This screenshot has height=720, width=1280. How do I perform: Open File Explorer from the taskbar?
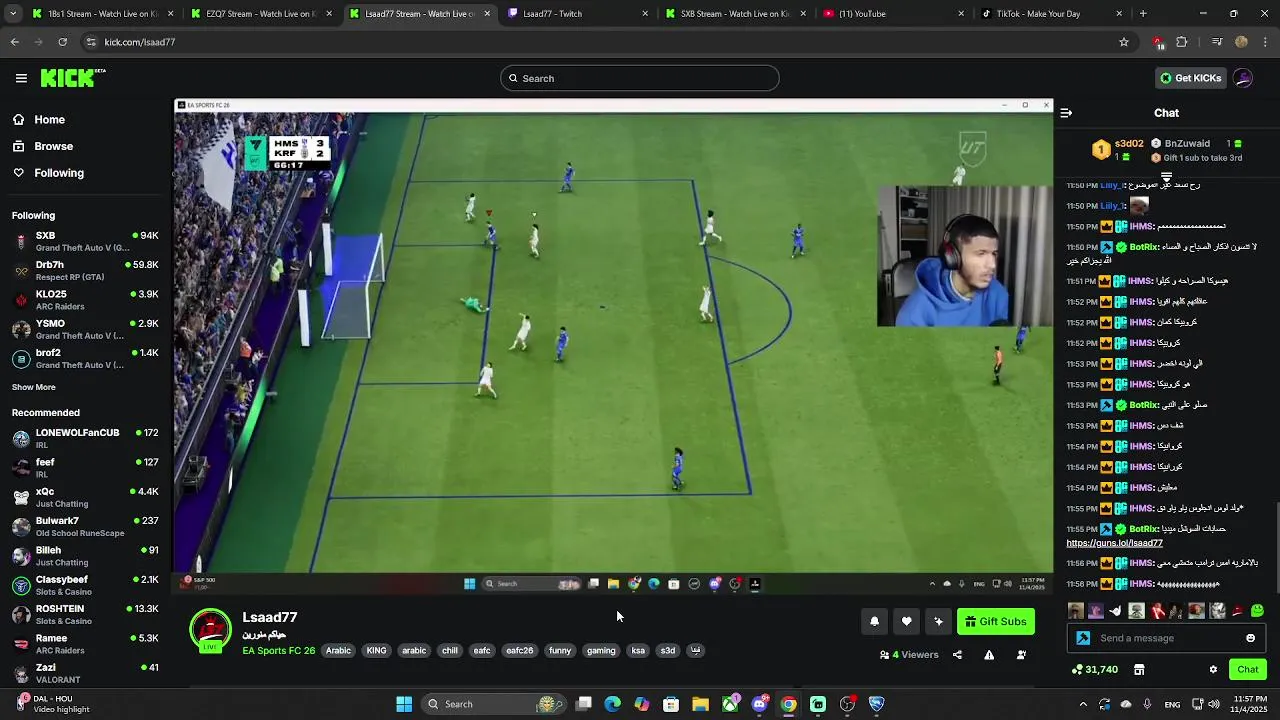click(x=700, y=704)
